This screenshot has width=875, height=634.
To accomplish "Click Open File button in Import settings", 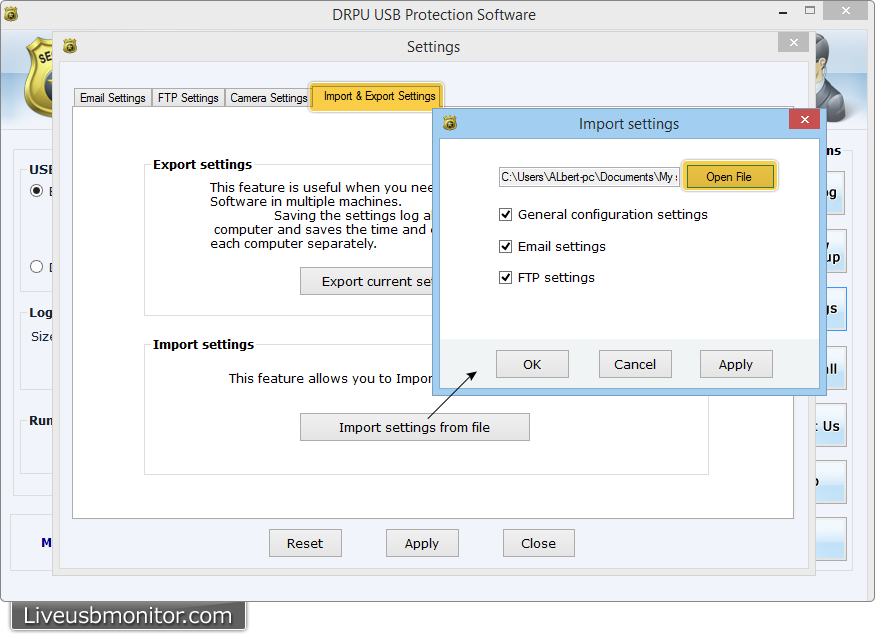I will 729,177.
